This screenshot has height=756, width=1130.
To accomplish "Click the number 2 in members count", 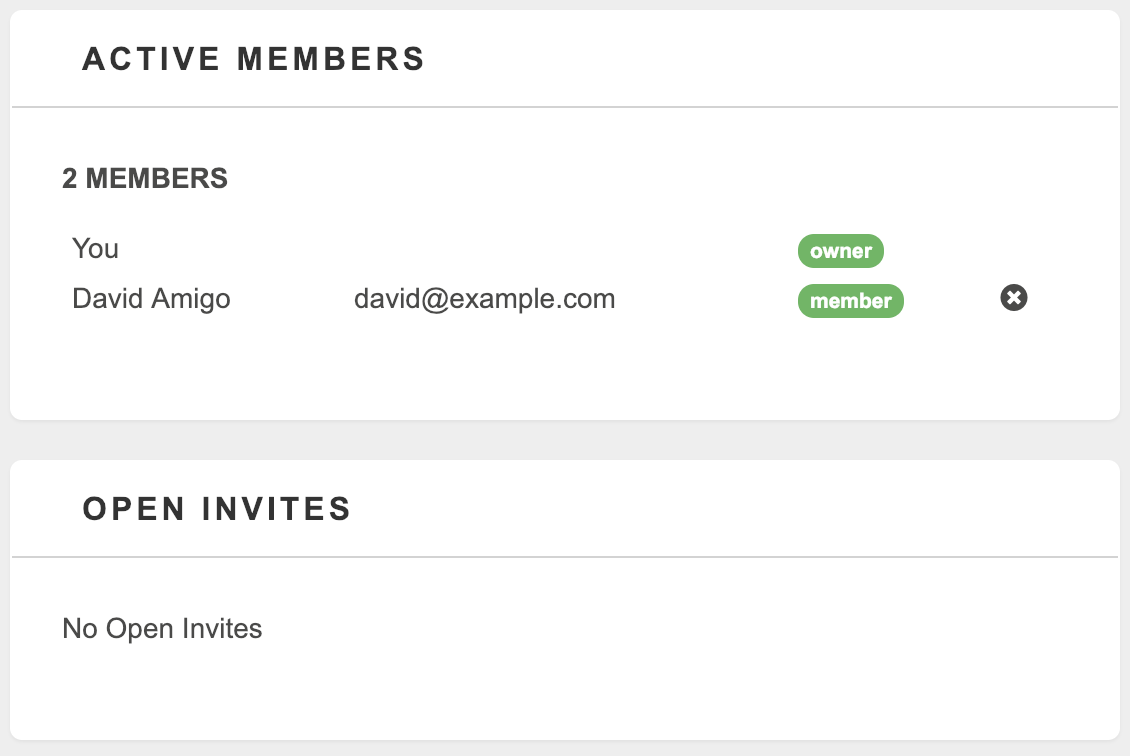I will 69,178.
